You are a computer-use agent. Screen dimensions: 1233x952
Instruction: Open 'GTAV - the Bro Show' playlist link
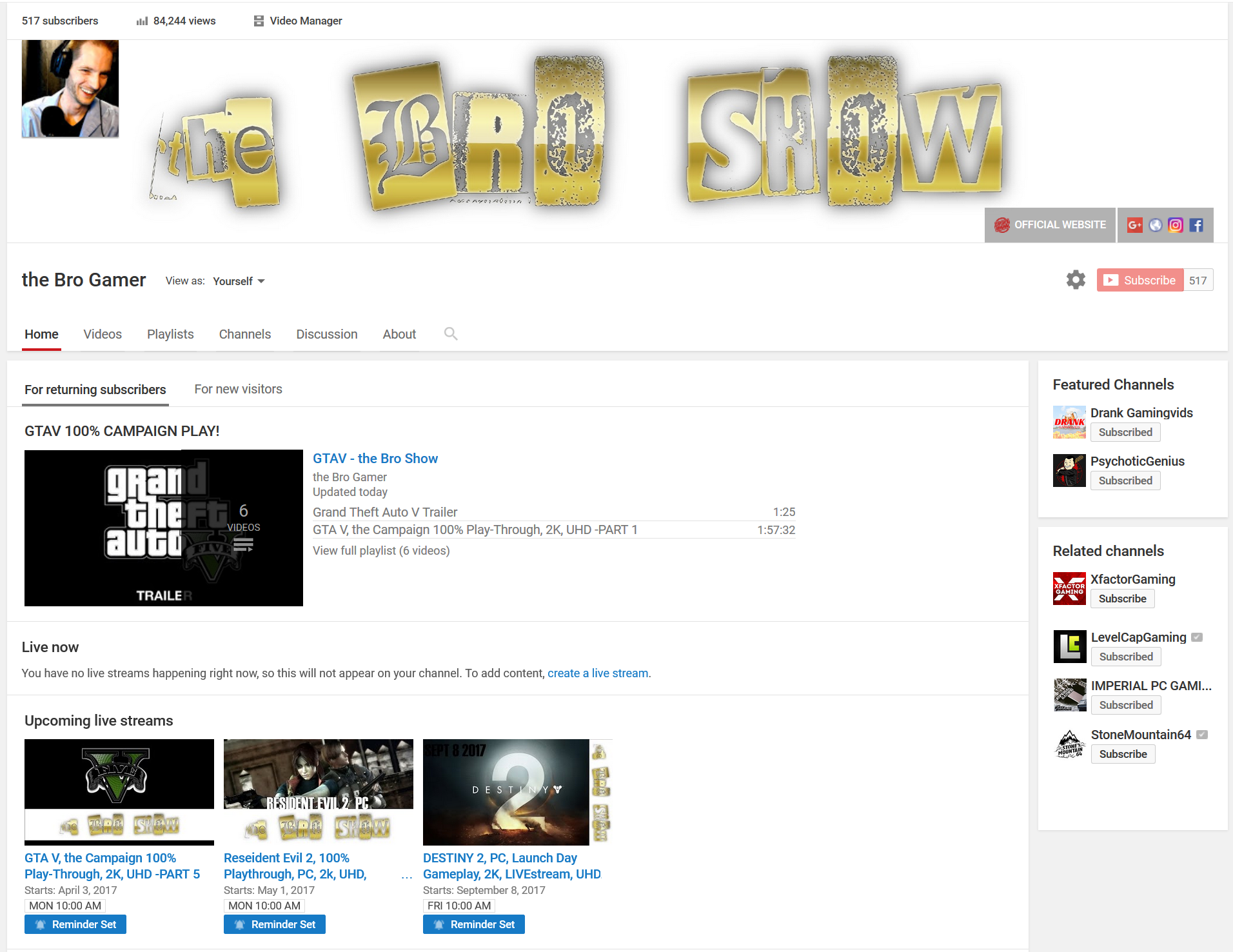click(x=375, y=459)
